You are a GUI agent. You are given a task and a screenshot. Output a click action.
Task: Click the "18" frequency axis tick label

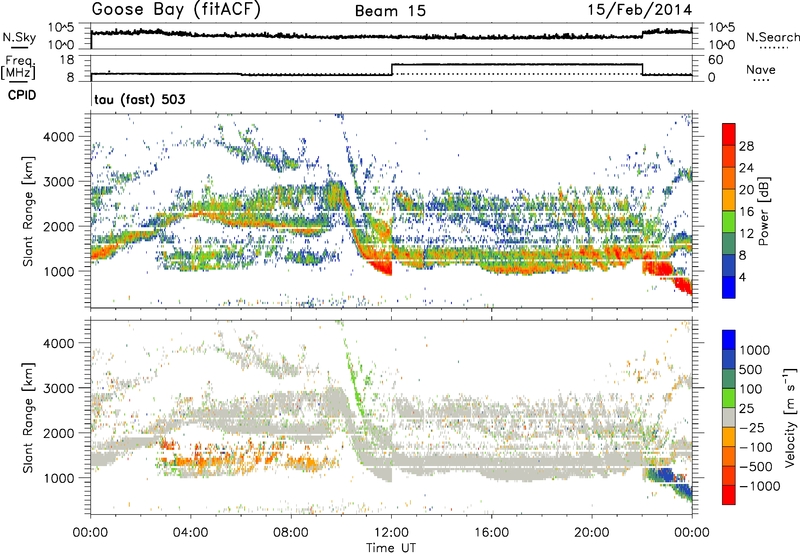[67, 60]
